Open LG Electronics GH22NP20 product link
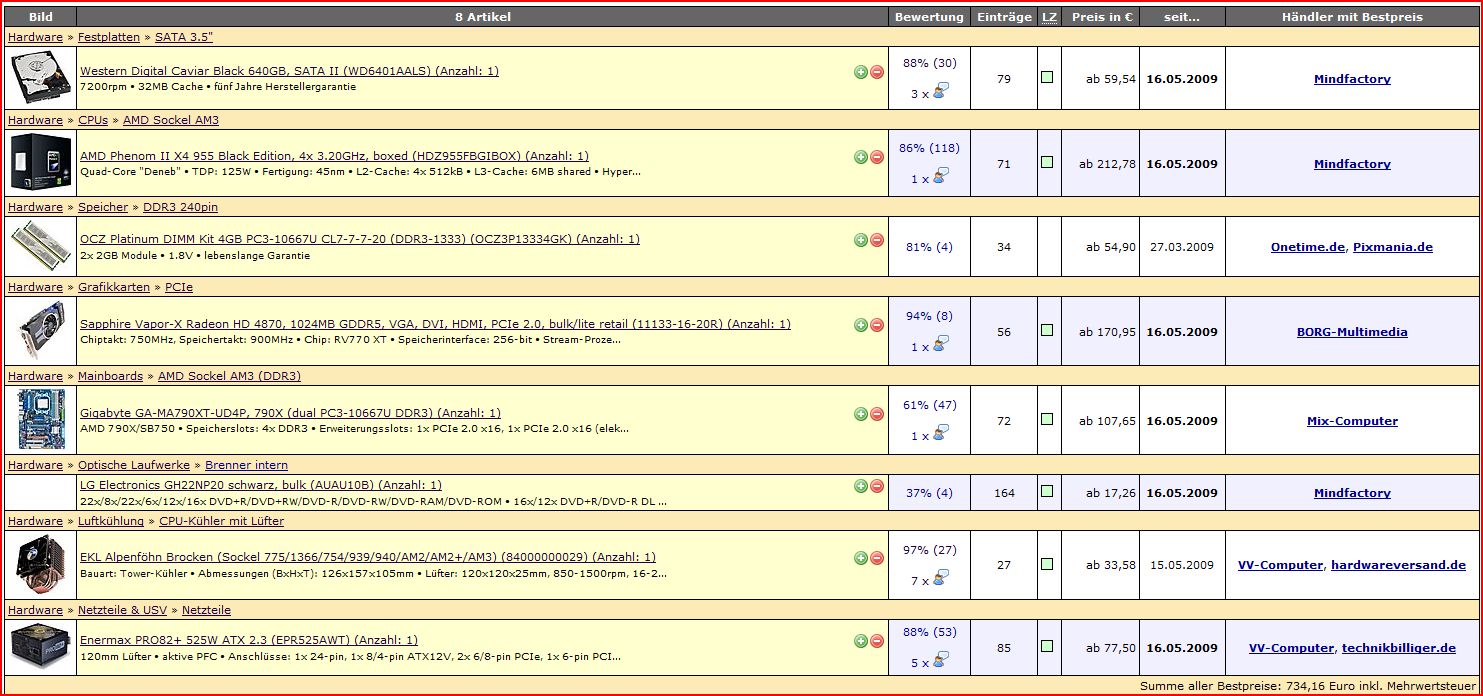The image size is (1483, 696). point(260,485)
